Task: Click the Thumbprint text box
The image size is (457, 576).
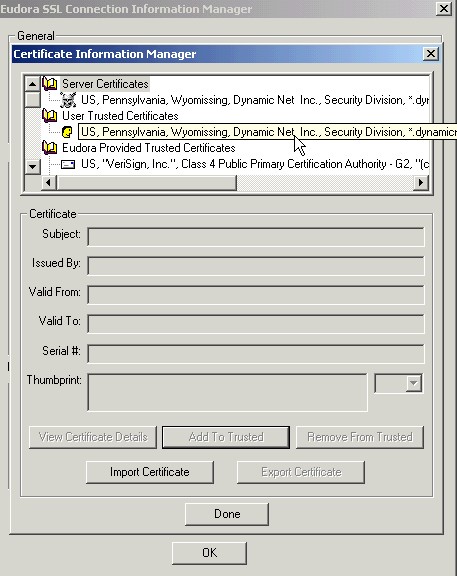Action: [x=227, y=393]
